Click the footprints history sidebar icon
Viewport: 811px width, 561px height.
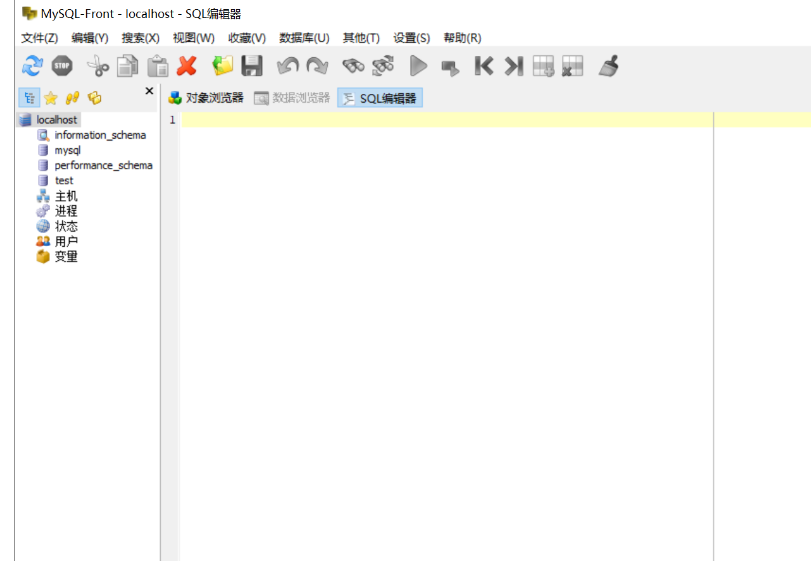tap(72, 98)
